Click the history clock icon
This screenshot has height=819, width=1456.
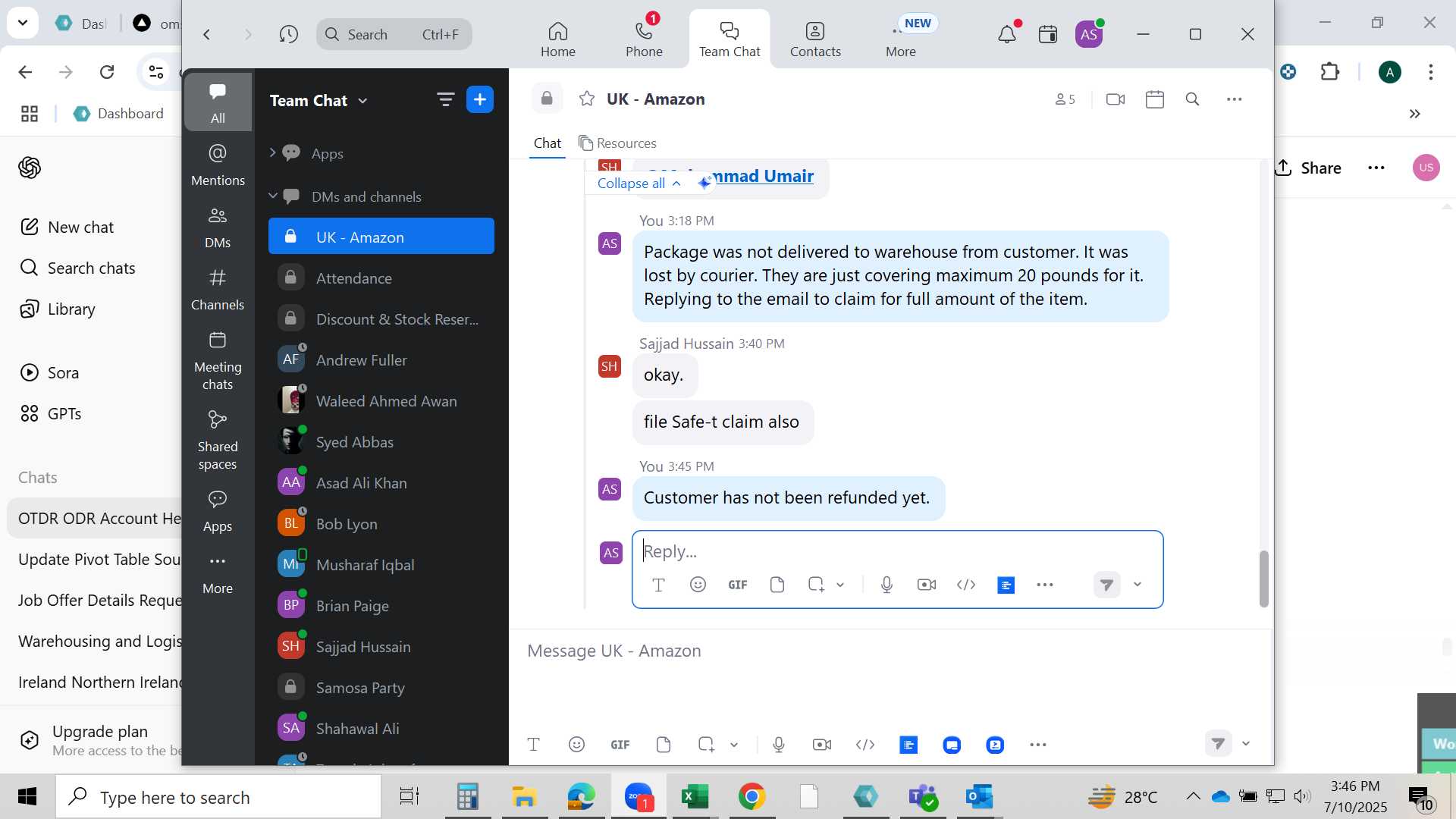click(x=288, y=34)
